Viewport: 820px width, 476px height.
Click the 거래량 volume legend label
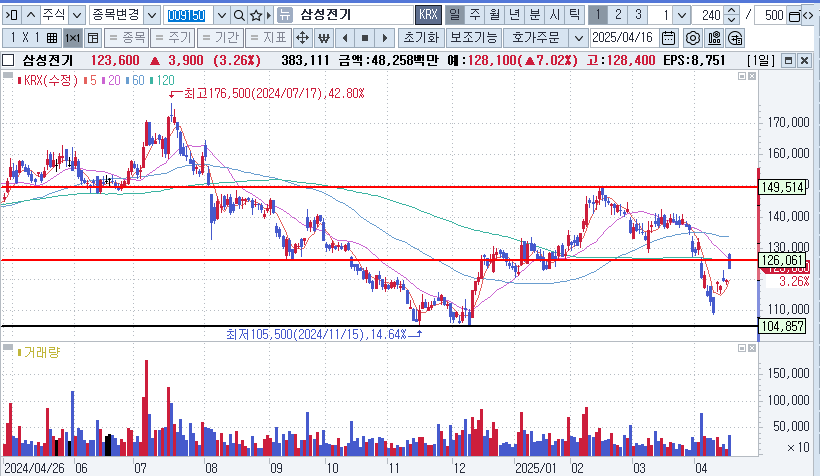(40, 353)
